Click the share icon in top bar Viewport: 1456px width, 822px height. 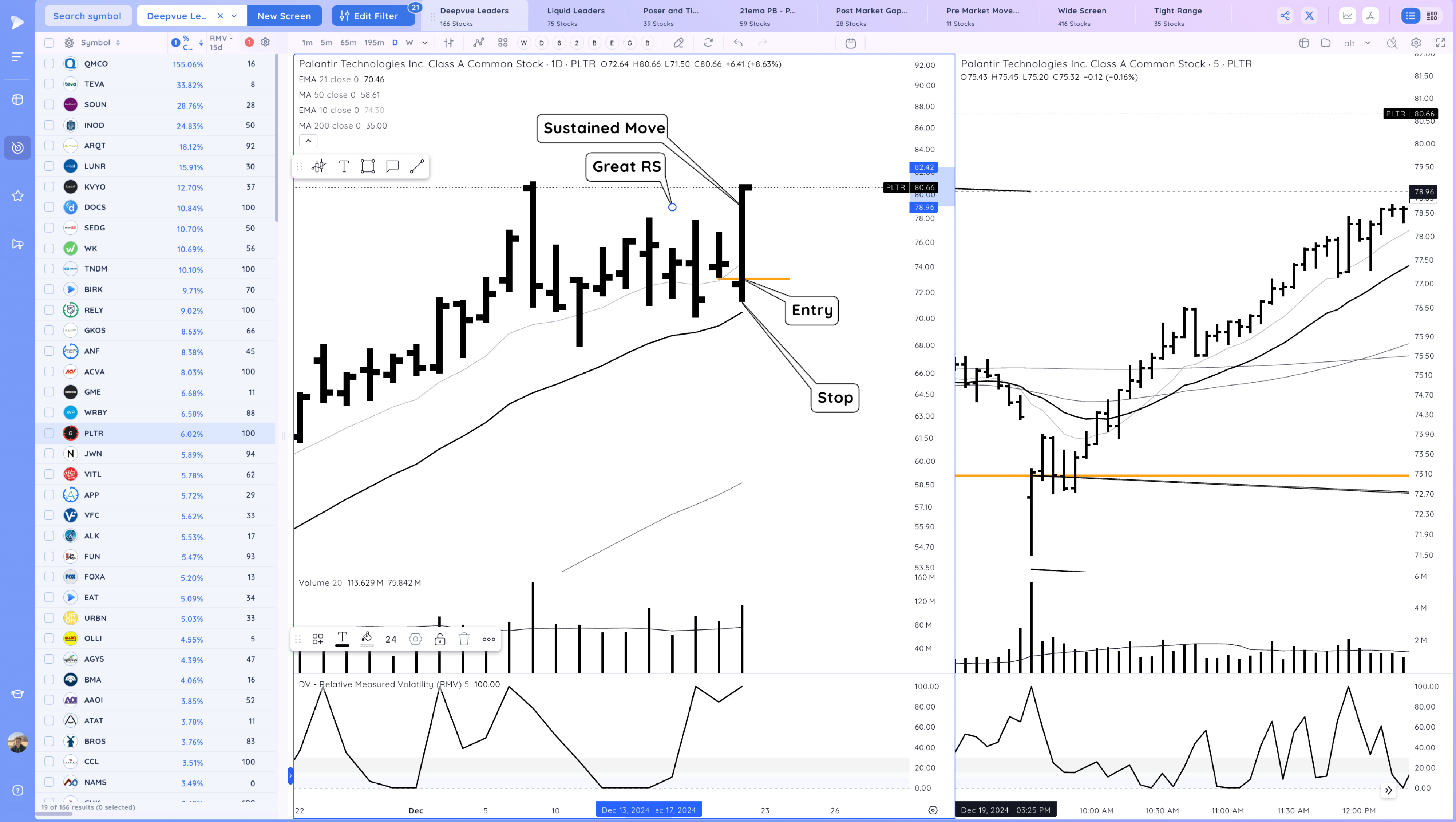(1285, 16)
